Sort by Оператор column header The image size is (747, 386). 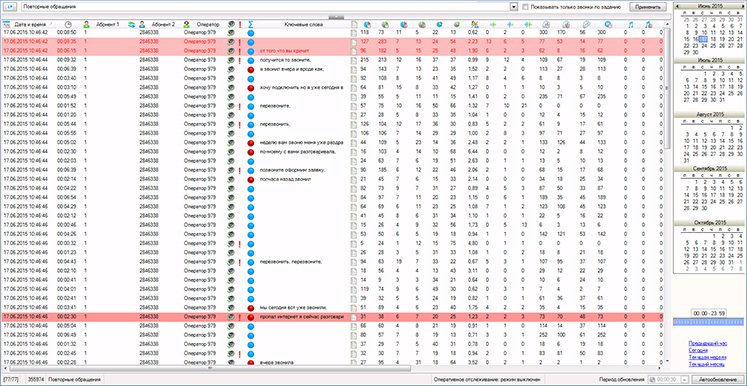[x=208, y=24]
